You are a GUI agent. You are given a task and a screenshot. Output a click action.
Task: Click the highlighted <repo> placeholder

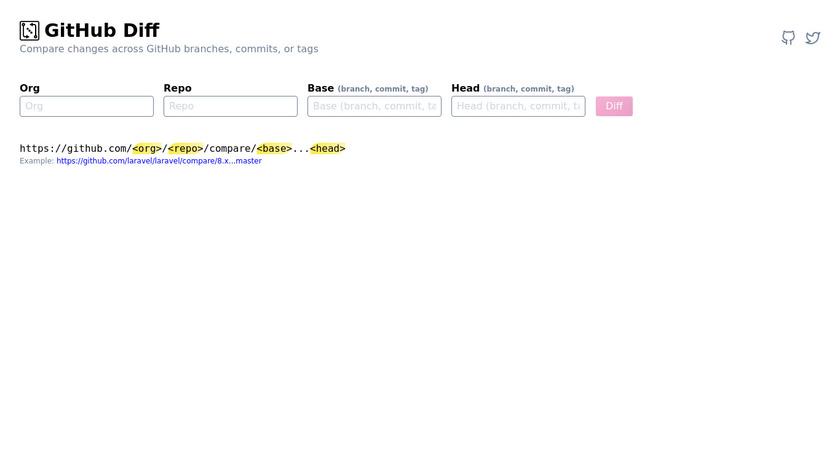point(186,148)
